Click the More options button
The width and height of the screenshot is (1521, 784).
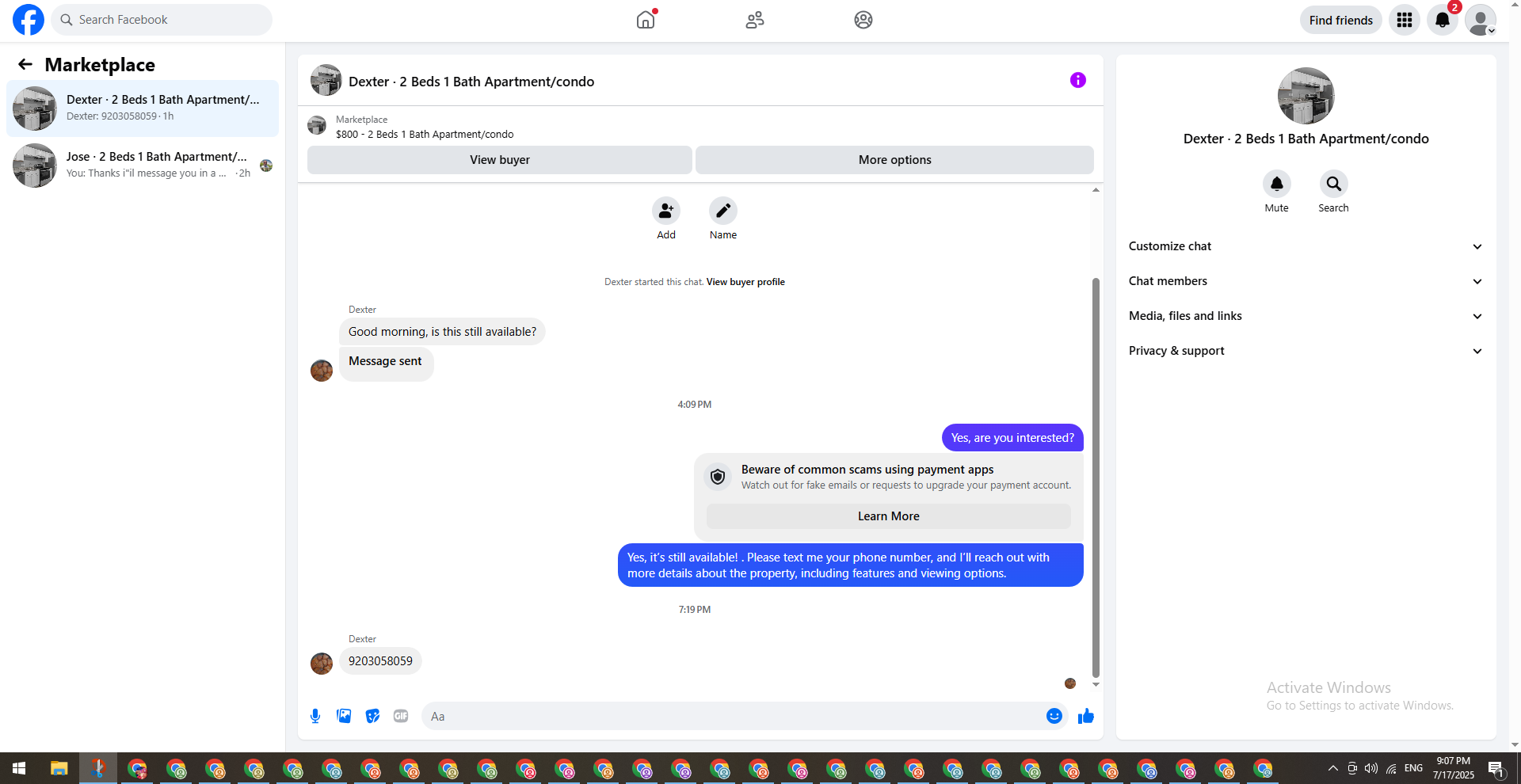click(x=895, y=160)
